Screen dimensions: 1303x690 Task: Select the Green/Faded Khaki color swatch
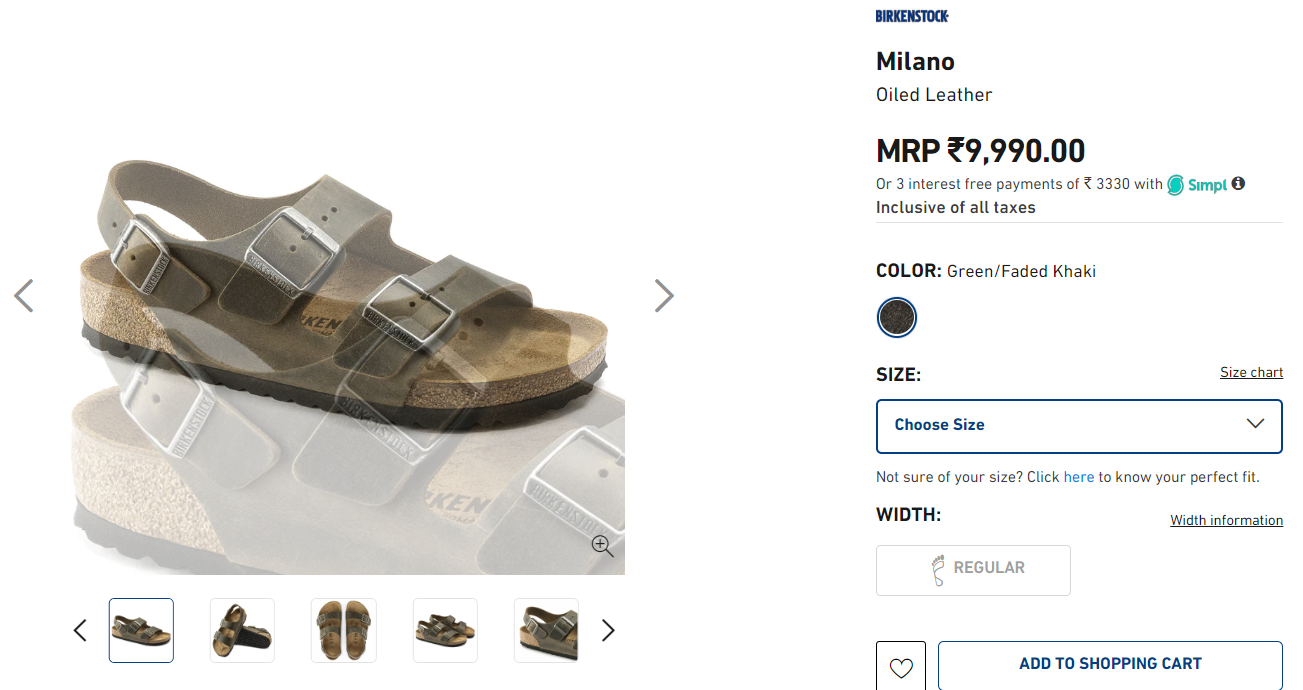coord(896,317)
